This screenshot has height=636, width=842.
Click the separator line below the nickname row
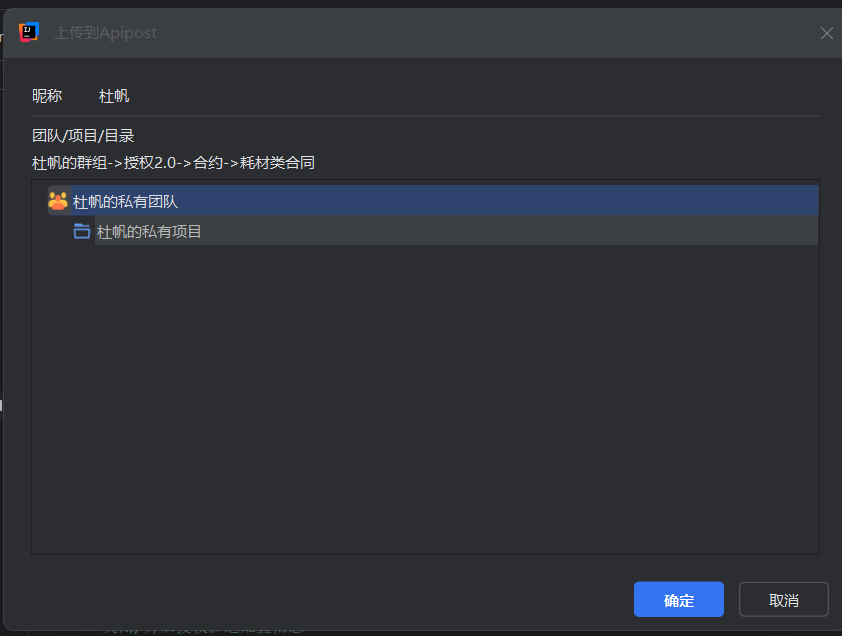[x=425, y=116]
